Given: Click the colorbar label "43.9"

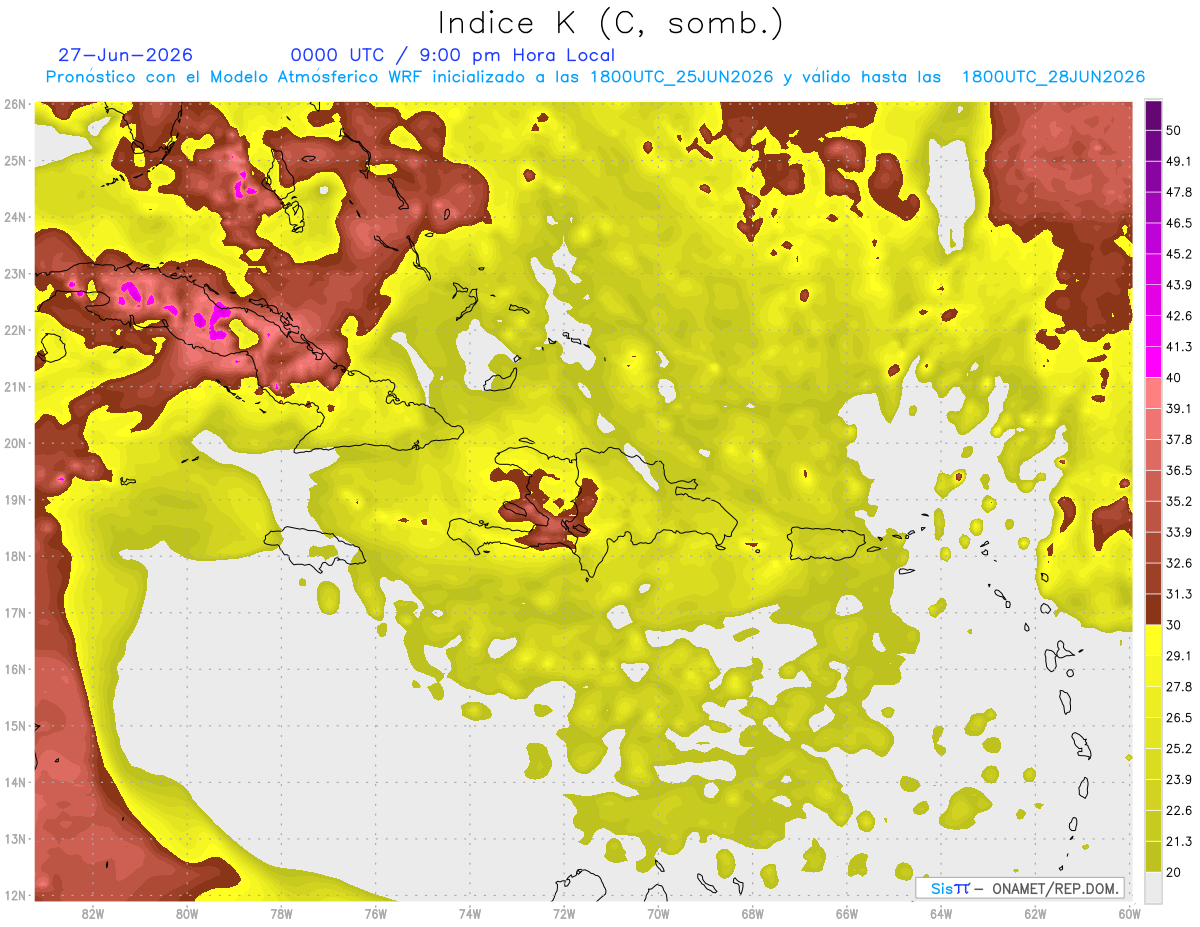Looking at the screenshot, I should (x=1179, y=285).
